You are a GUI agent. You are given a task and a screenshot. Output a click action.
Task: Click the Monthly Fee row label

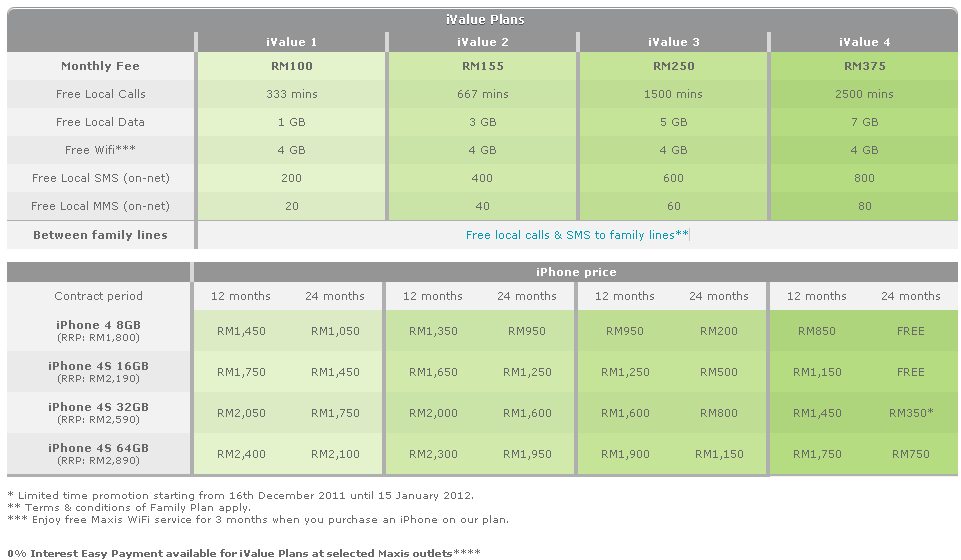[100, 66]
